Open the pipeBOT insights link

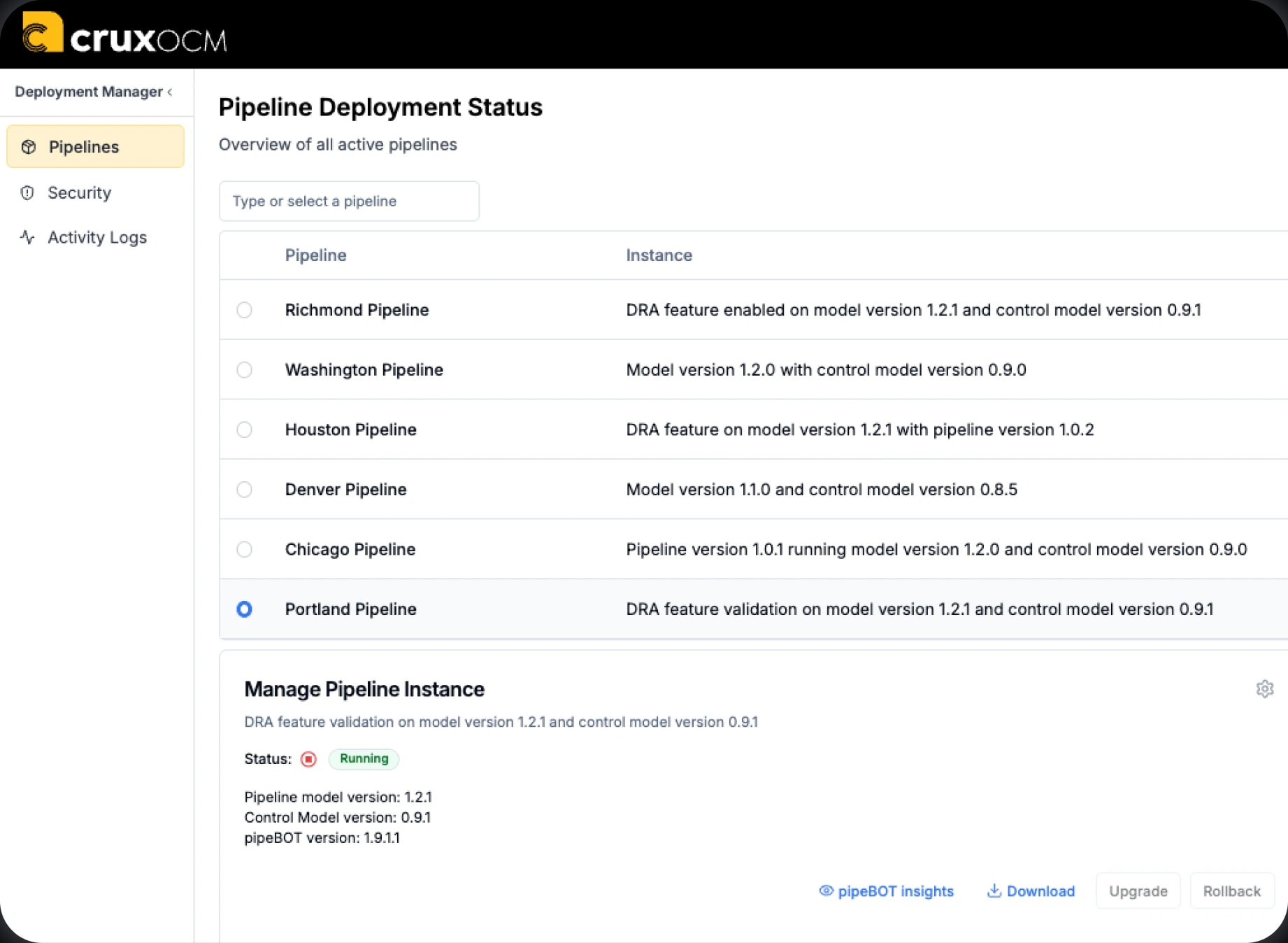[886, 891]
